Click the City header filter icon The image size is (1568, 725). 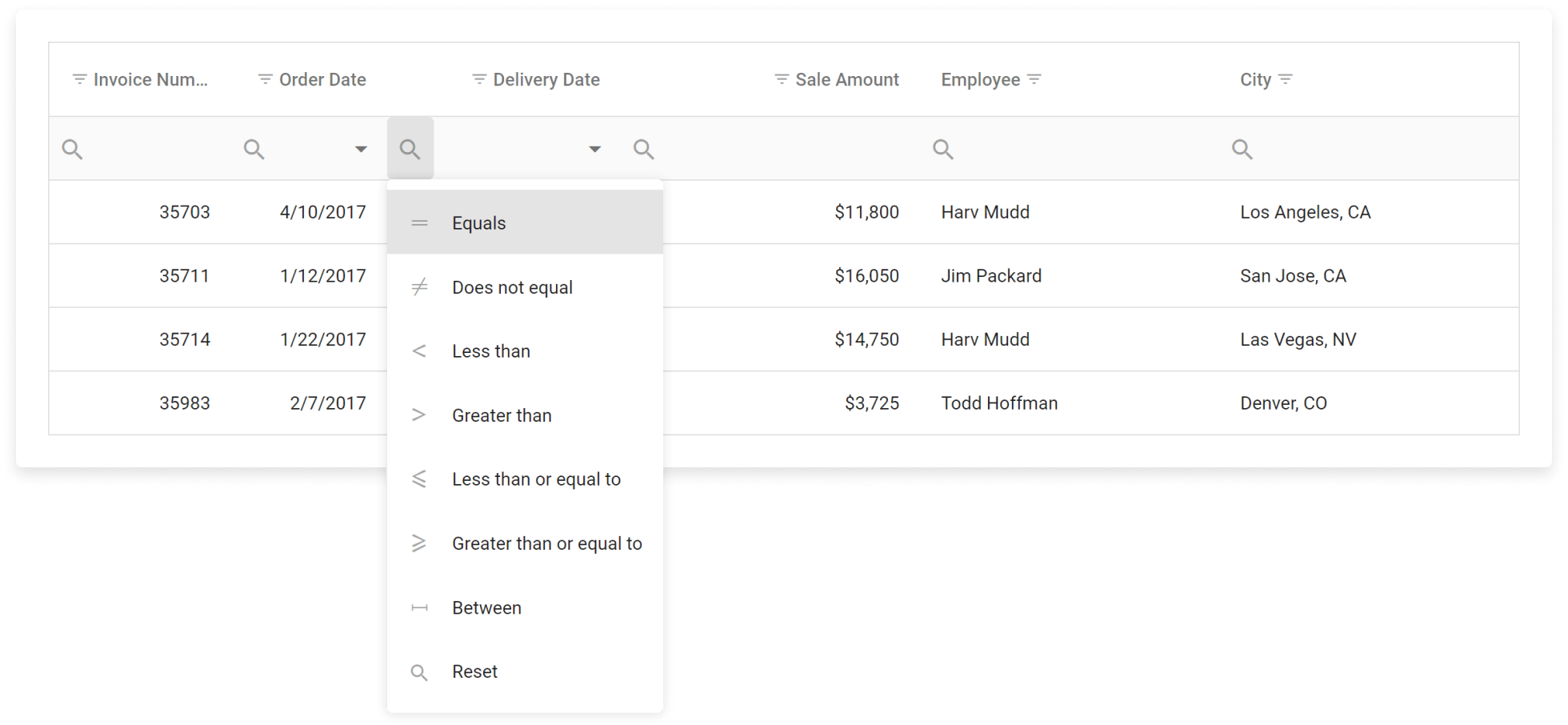1286,79
